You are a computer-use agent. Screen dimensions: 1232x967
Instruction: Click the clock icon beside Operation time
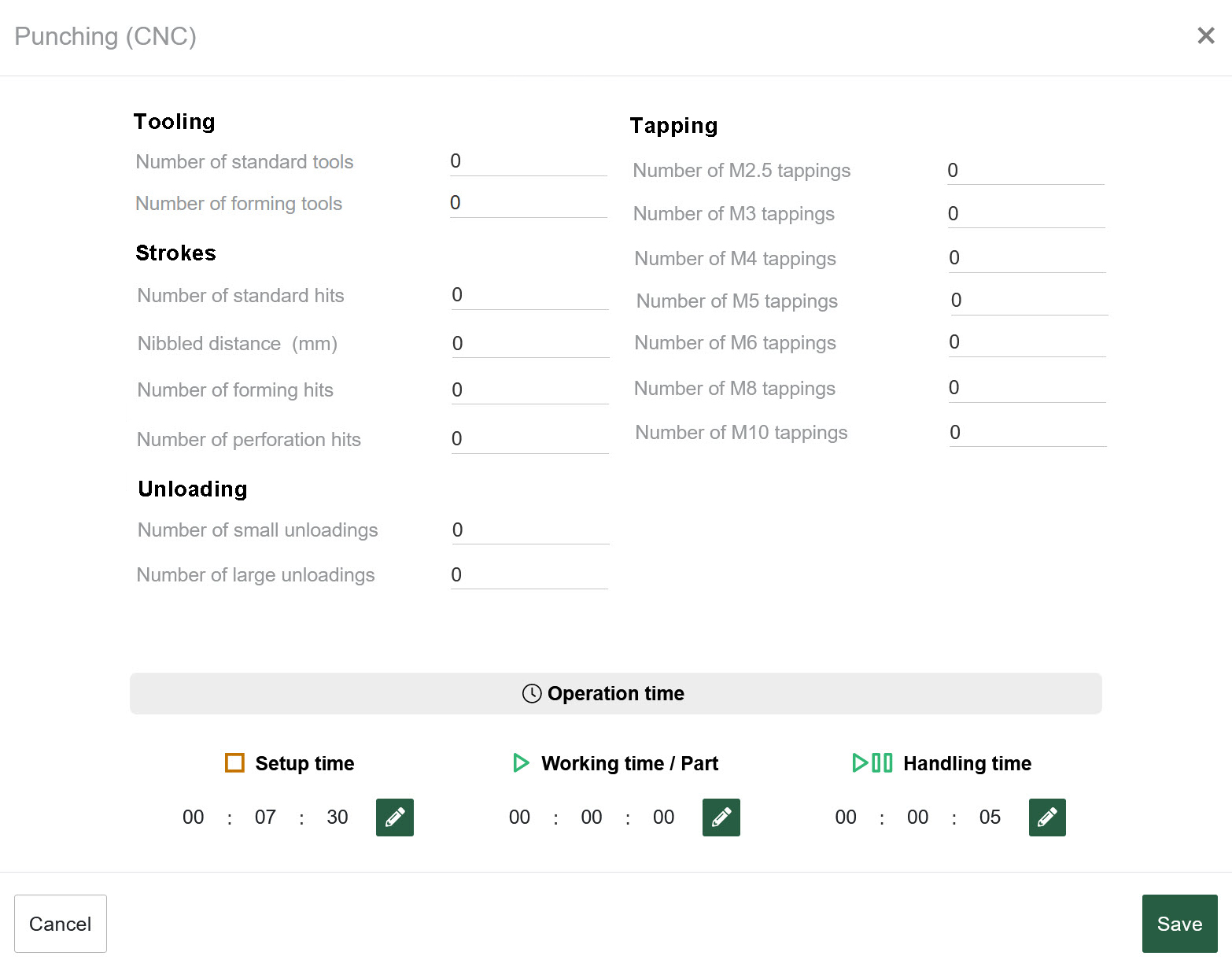532,693
